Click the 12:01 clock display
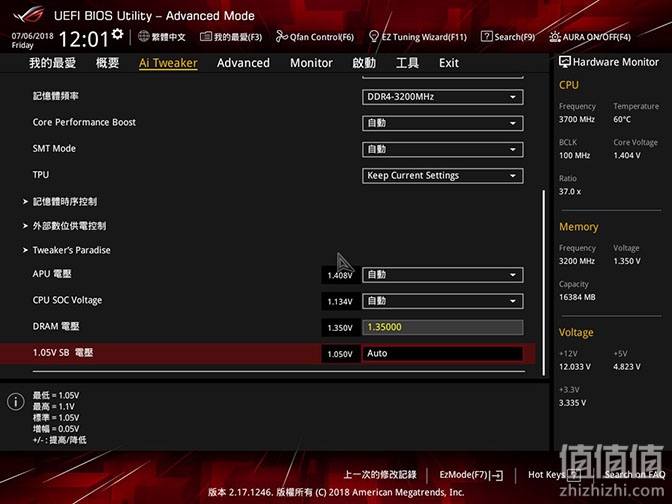This screenshot has height=504, width=672. (84, 39)
